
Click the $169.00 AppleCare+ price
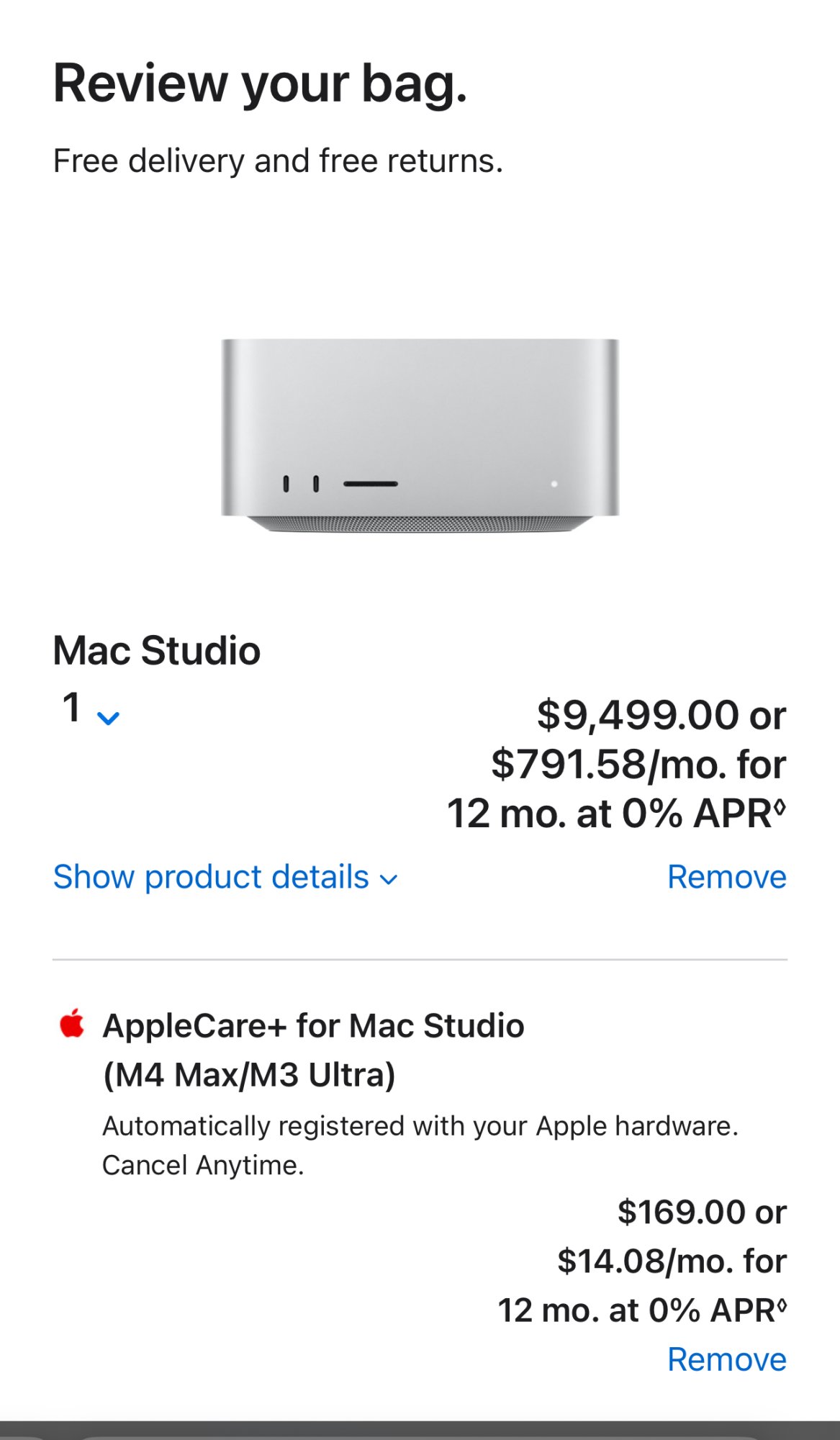pyautogui.click(x=682, y=1212)
